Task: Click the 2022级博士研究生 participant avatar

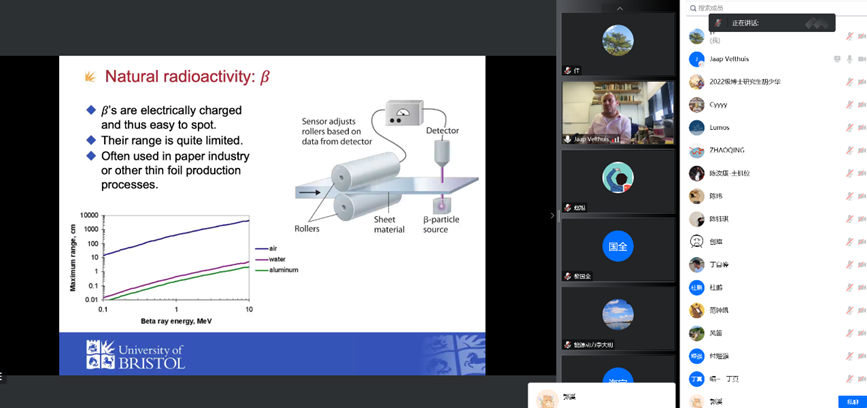Action: [697, 82]
